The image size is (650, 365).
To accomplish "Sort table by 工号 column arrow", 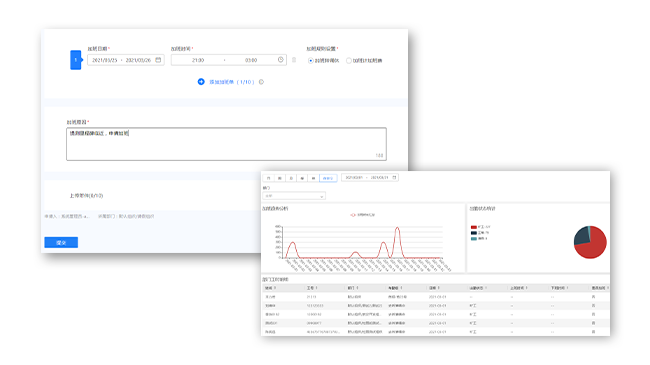I will pos(316,288).
